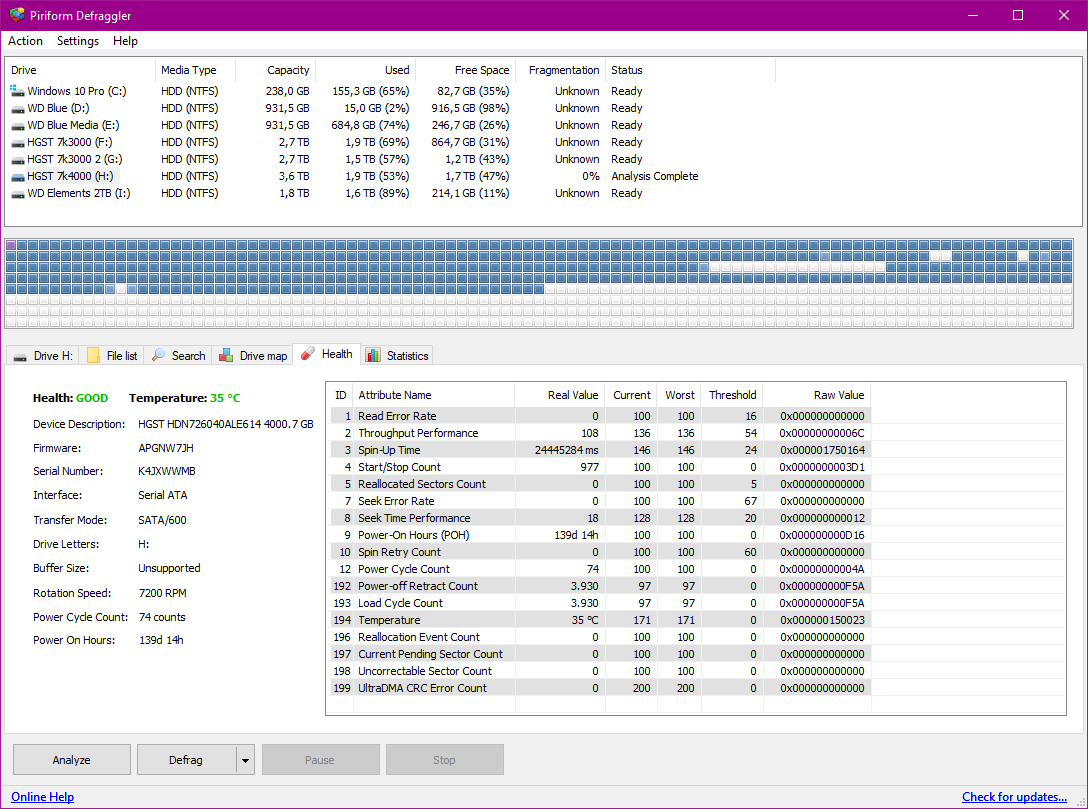This screenshot has width=1088, height=809.
Task: Switch to the Drive map tab
Action: coord(253,355)
